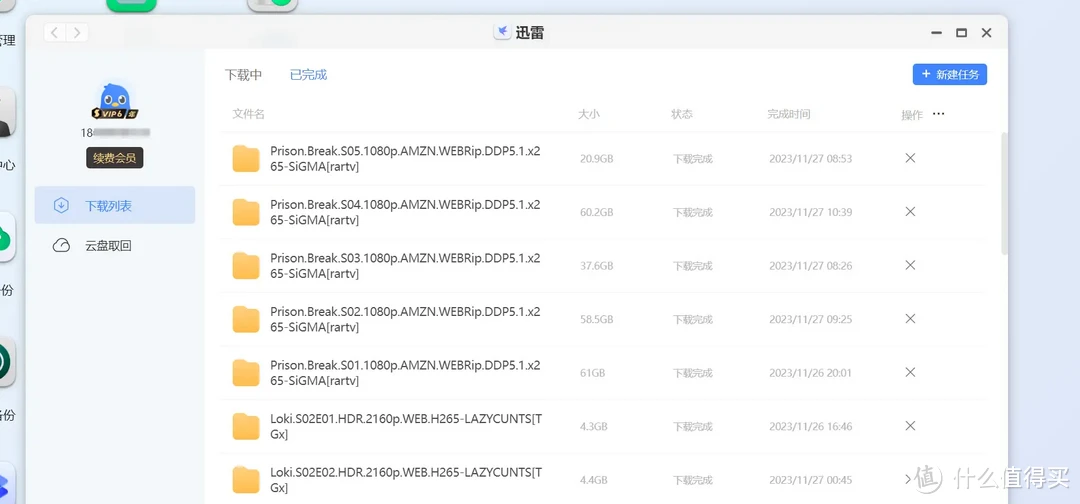Minimize the 迅雷 window

[x=936, y=33]
